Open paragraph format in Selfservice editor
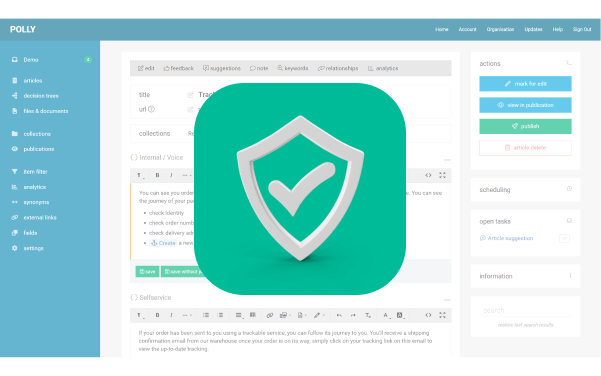 141,315
